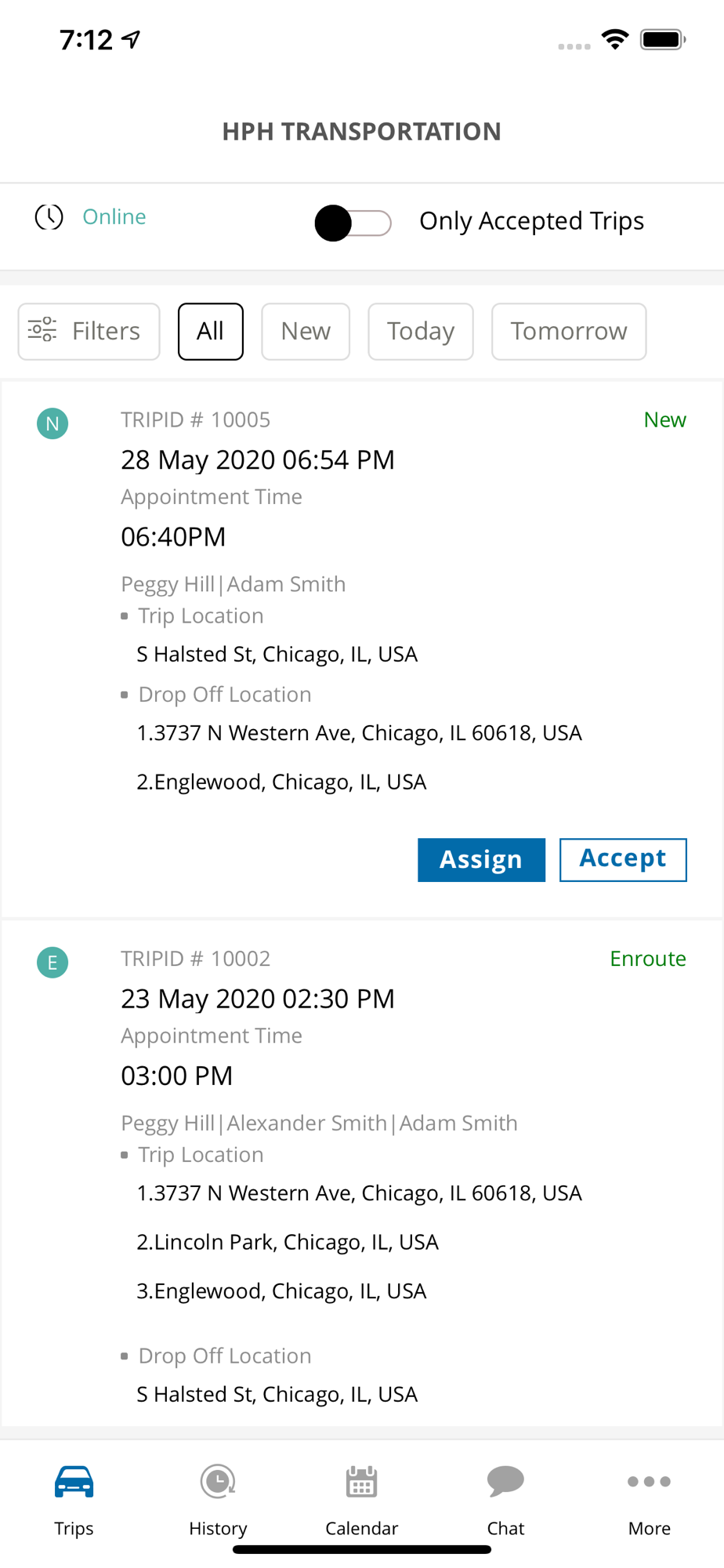Tap the New status label on trip 10005

pyautogui.click(x=664, y=420)
